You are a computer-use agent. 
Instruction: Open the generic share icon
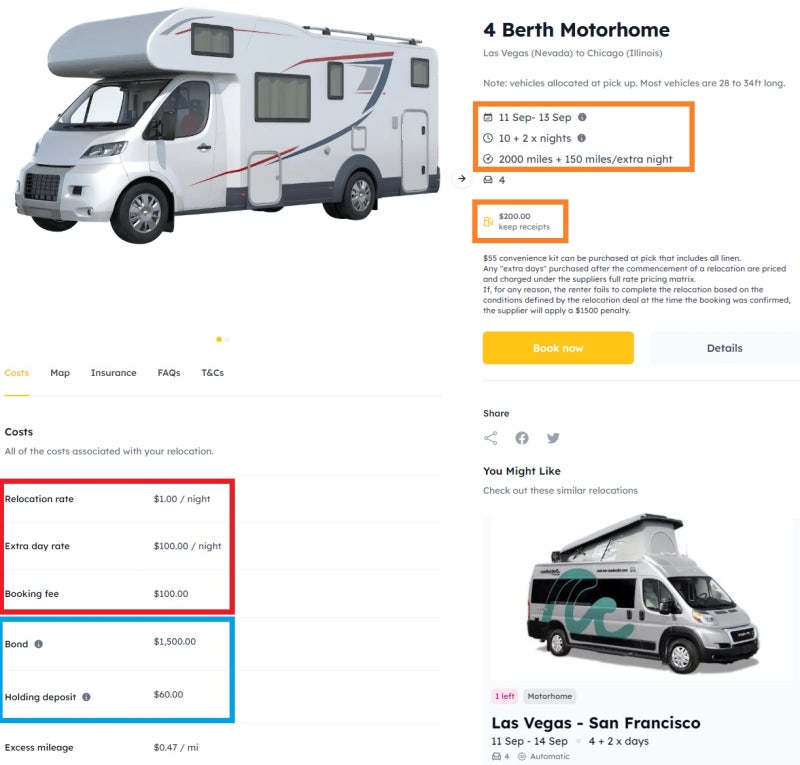[x=491, y=438]
